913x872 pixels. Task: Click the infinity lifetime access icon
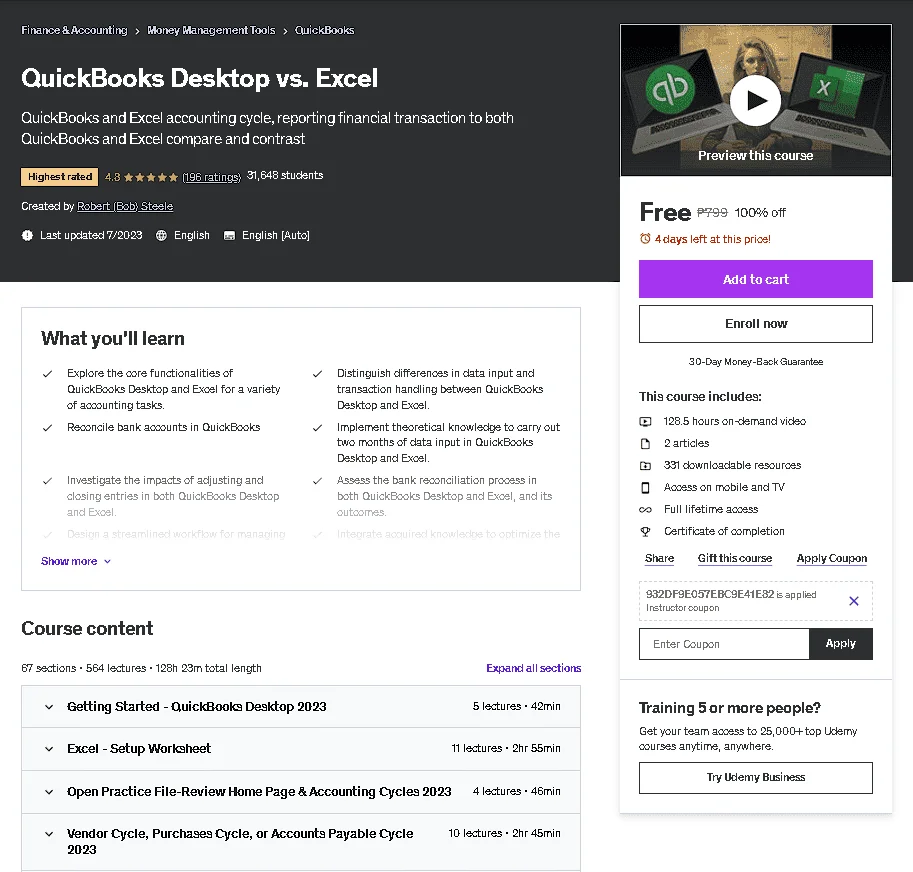[x=645, y=510]
